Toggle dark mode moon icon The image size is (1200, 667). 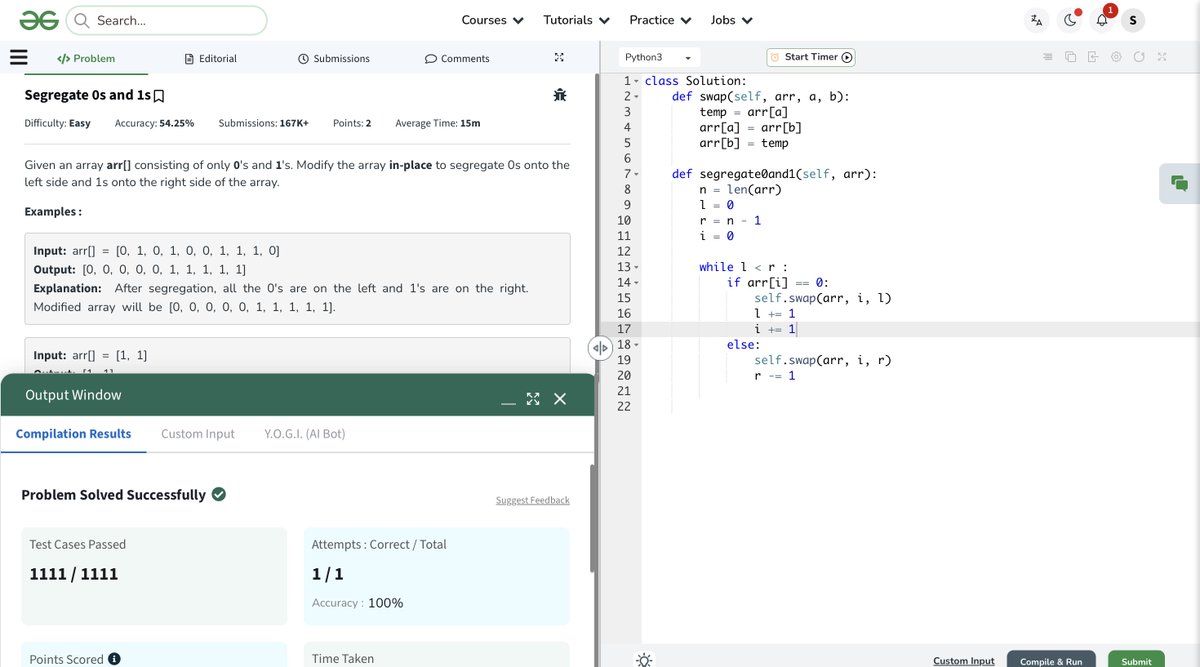(1071, 20)
